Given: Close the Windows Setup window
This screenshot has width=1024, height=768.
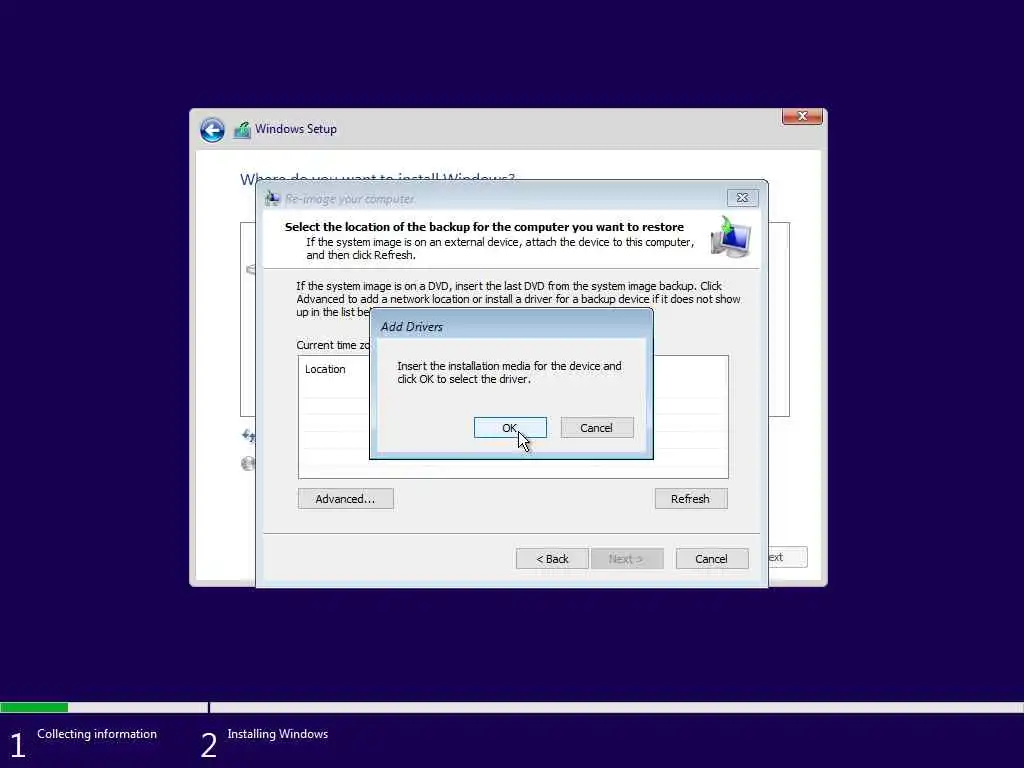Looking at the screenshot, I should pyautogui.click(x=802, y=116).
